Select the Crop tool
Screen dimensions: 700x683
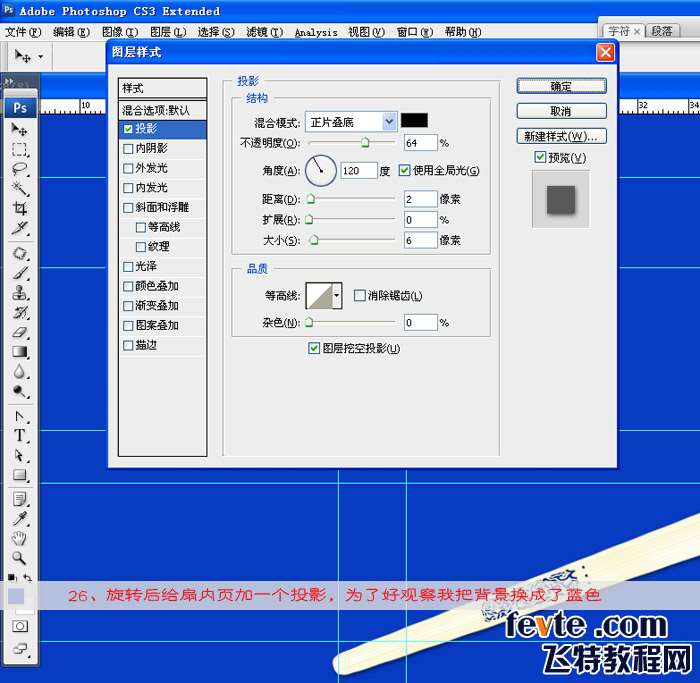pyautogui.click(x=19, y=208)
